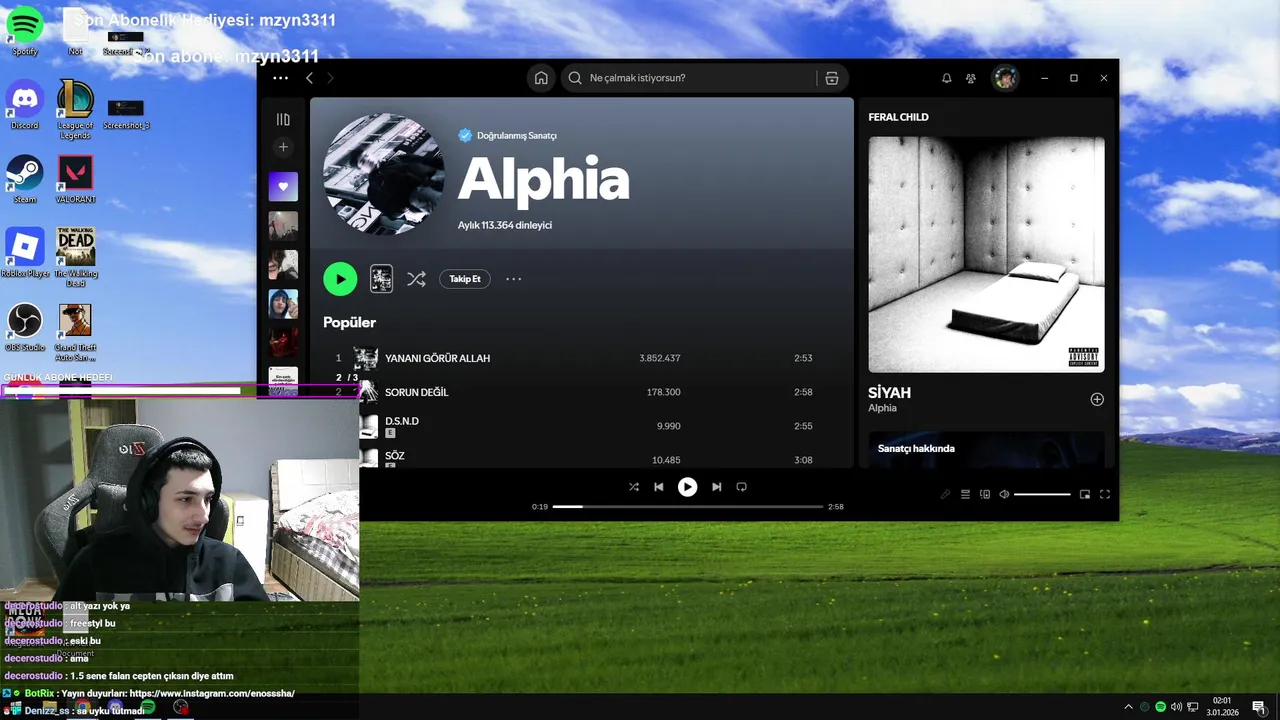The width and height of the screenshot is (1280, 720).
Task: Toggle repeat in the player bar
Action: coord(741,487)
